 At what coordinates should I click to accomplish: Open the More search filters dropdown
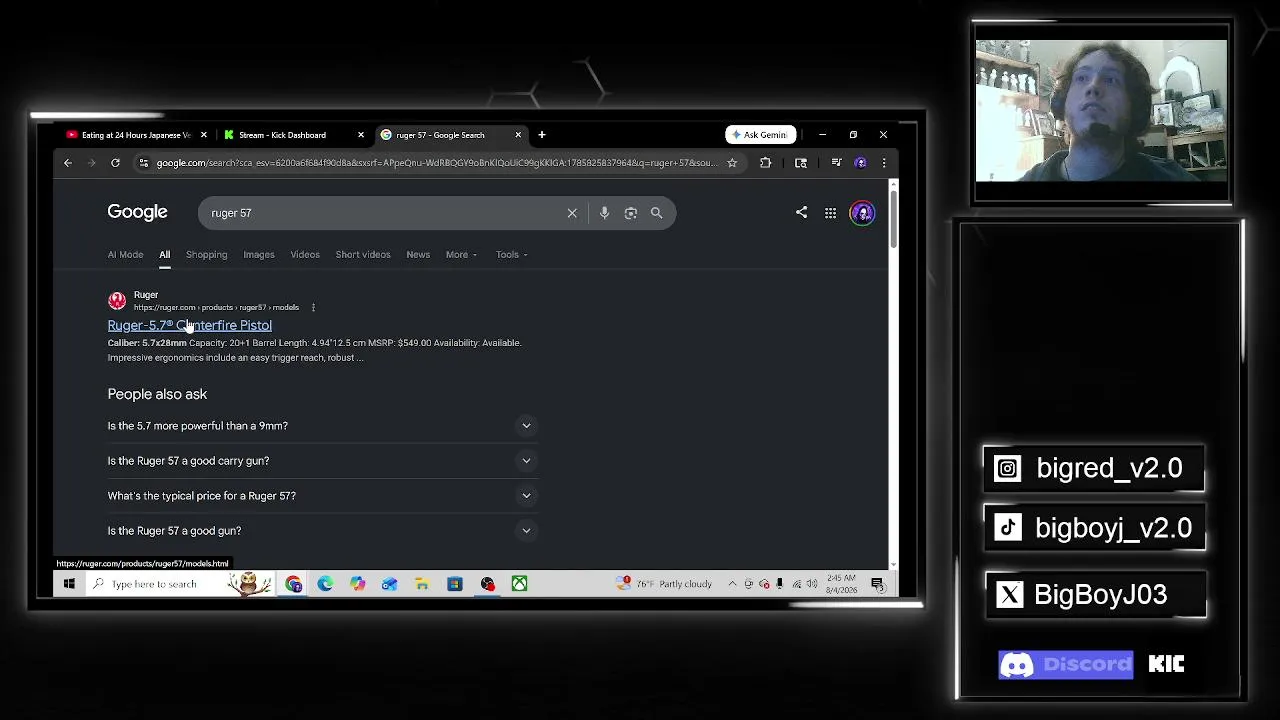click(461, 254)
